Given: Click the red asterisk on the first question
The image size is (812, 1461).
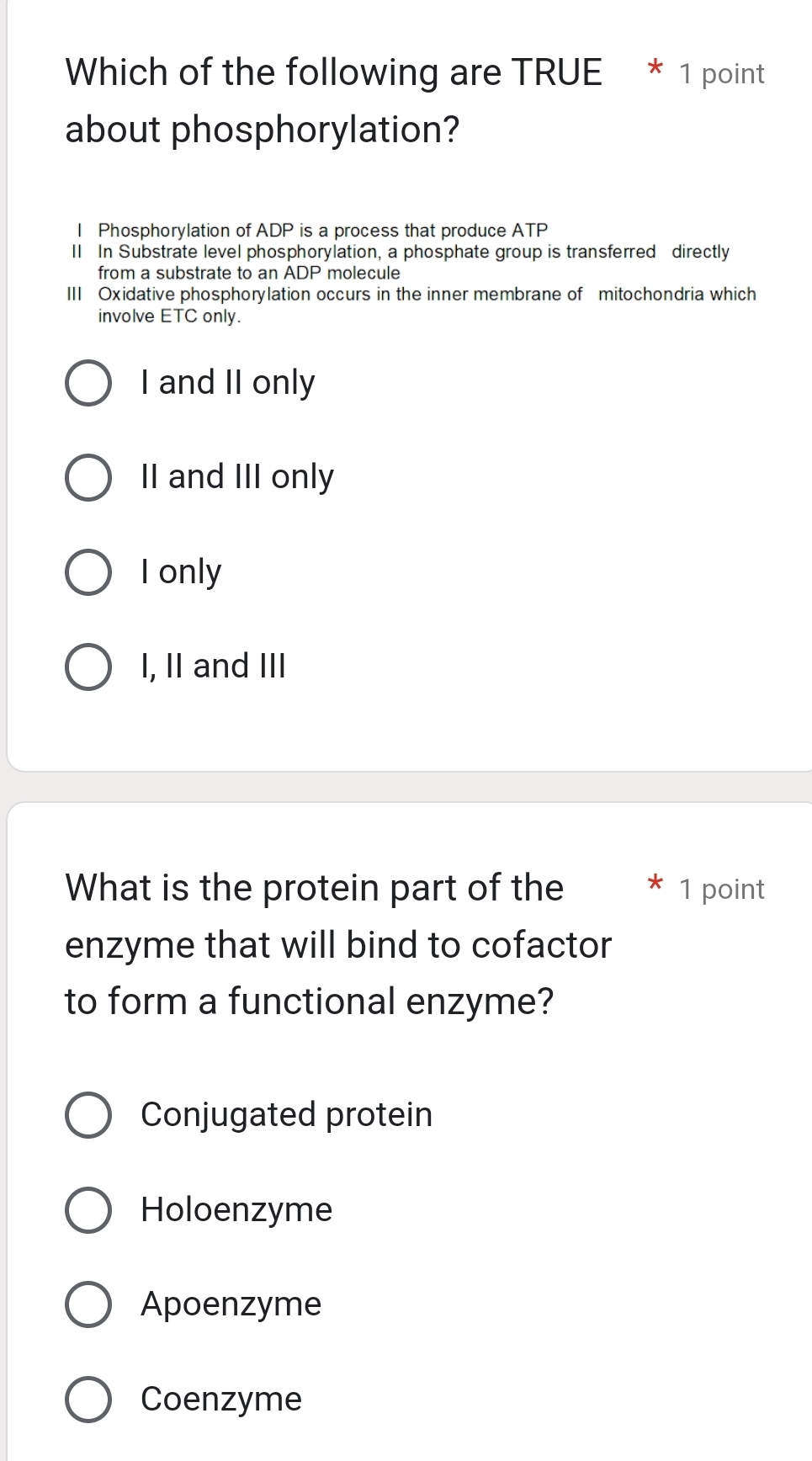Looking at the screenshot, I should tap(655, 72).
